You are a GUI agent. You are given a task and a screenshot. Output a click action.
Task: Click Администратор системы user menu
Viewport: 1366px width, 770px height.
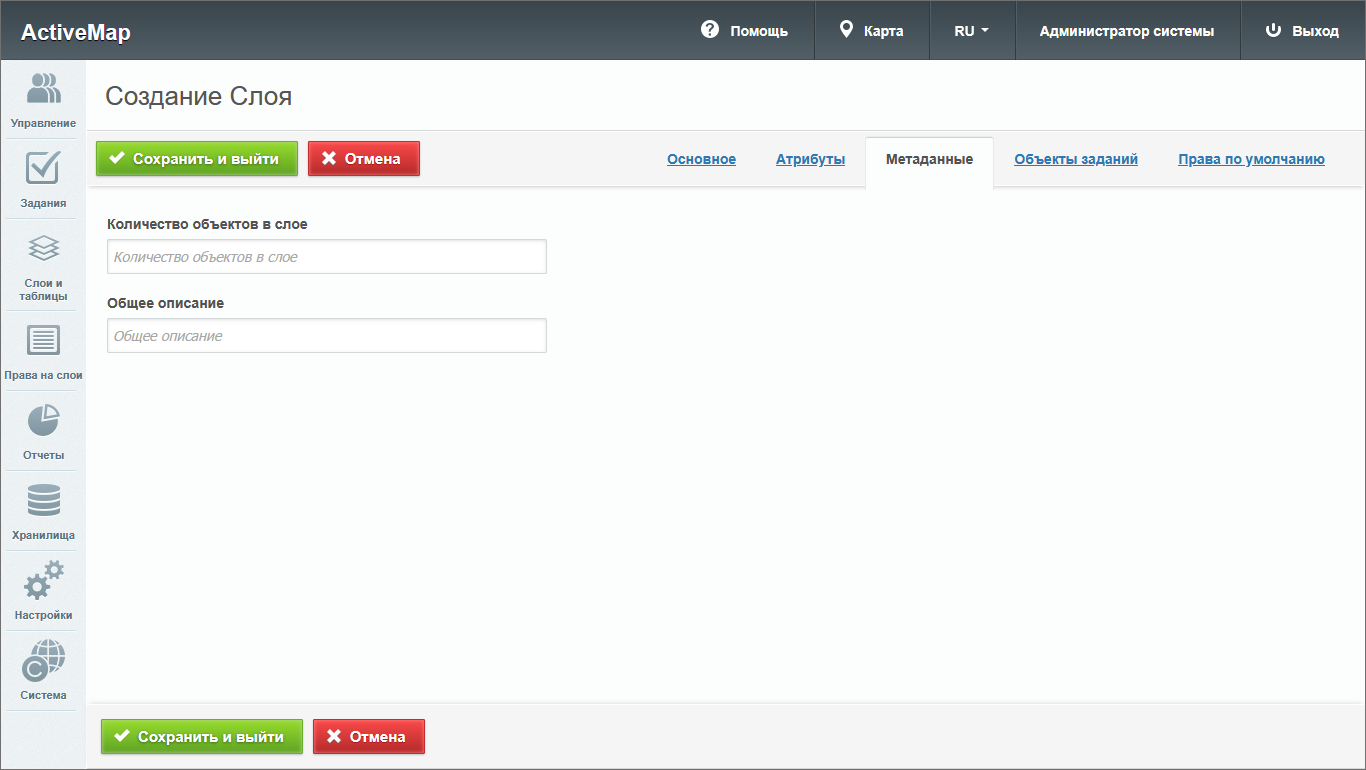(x=1127, y=31)
